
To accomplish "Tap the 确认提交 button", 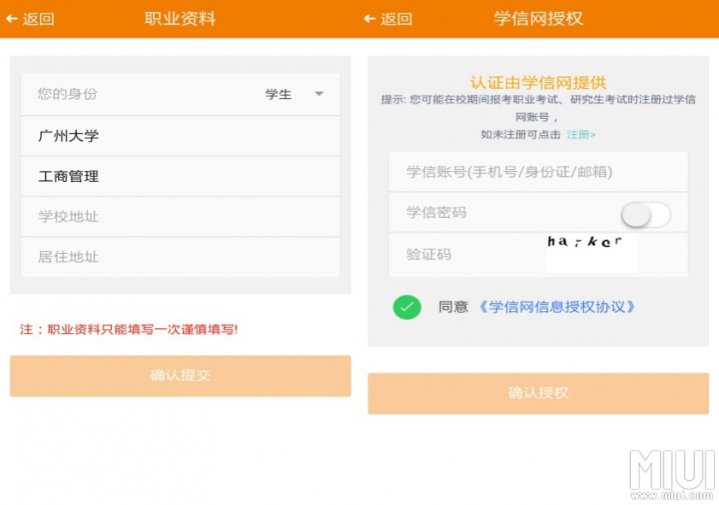I will coord(180,376).
